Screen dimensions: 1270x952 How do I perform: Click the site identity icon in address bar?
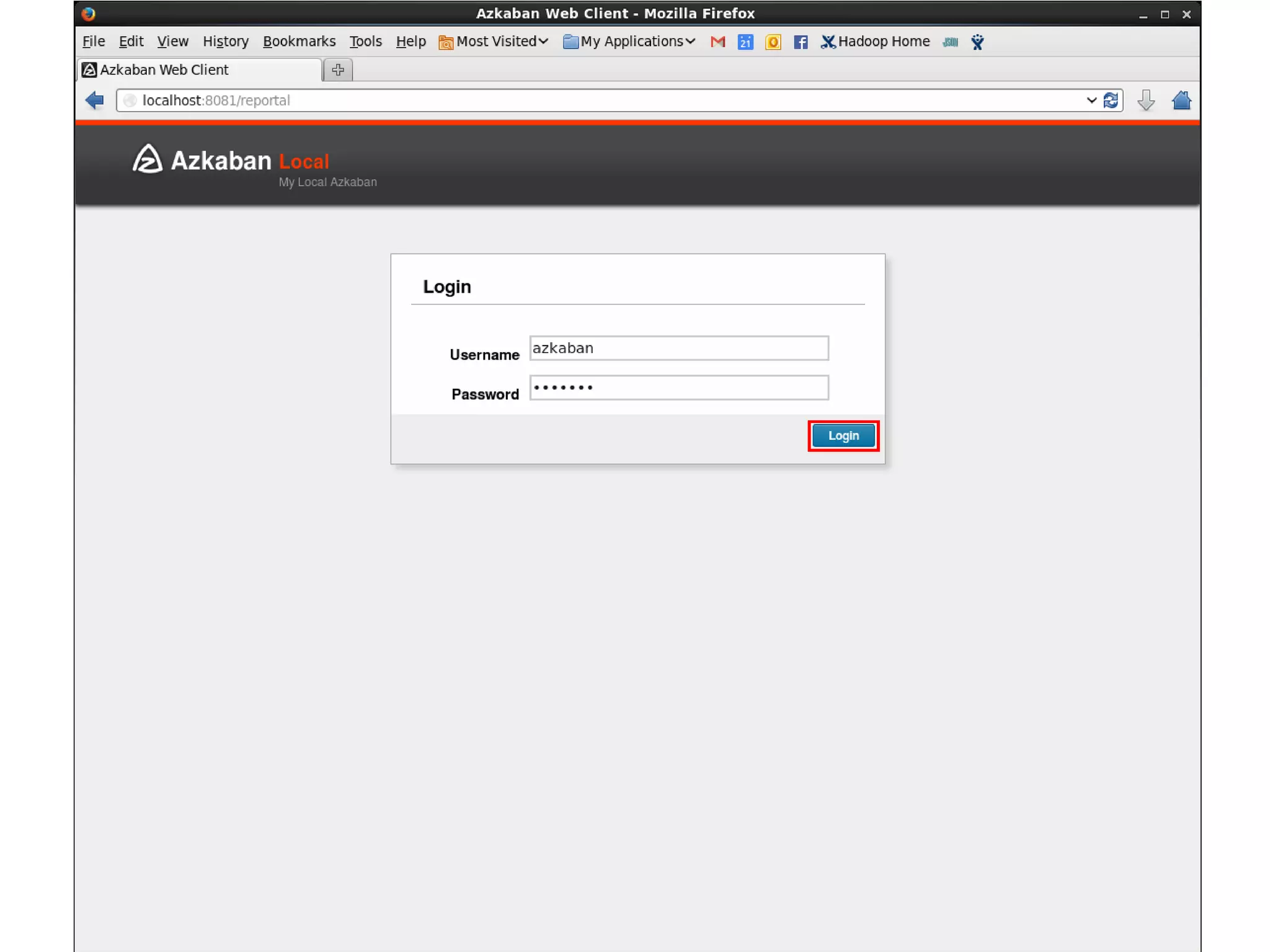130,100
